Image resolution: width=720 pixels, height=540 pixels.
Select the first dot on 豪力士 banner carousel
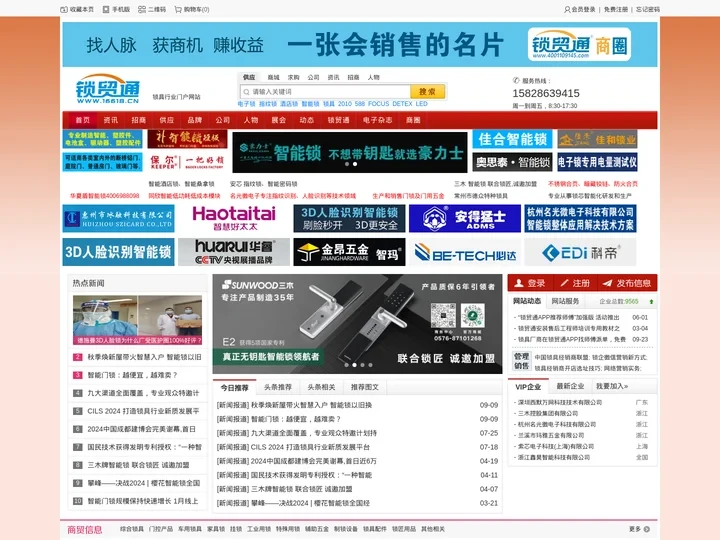347,164
